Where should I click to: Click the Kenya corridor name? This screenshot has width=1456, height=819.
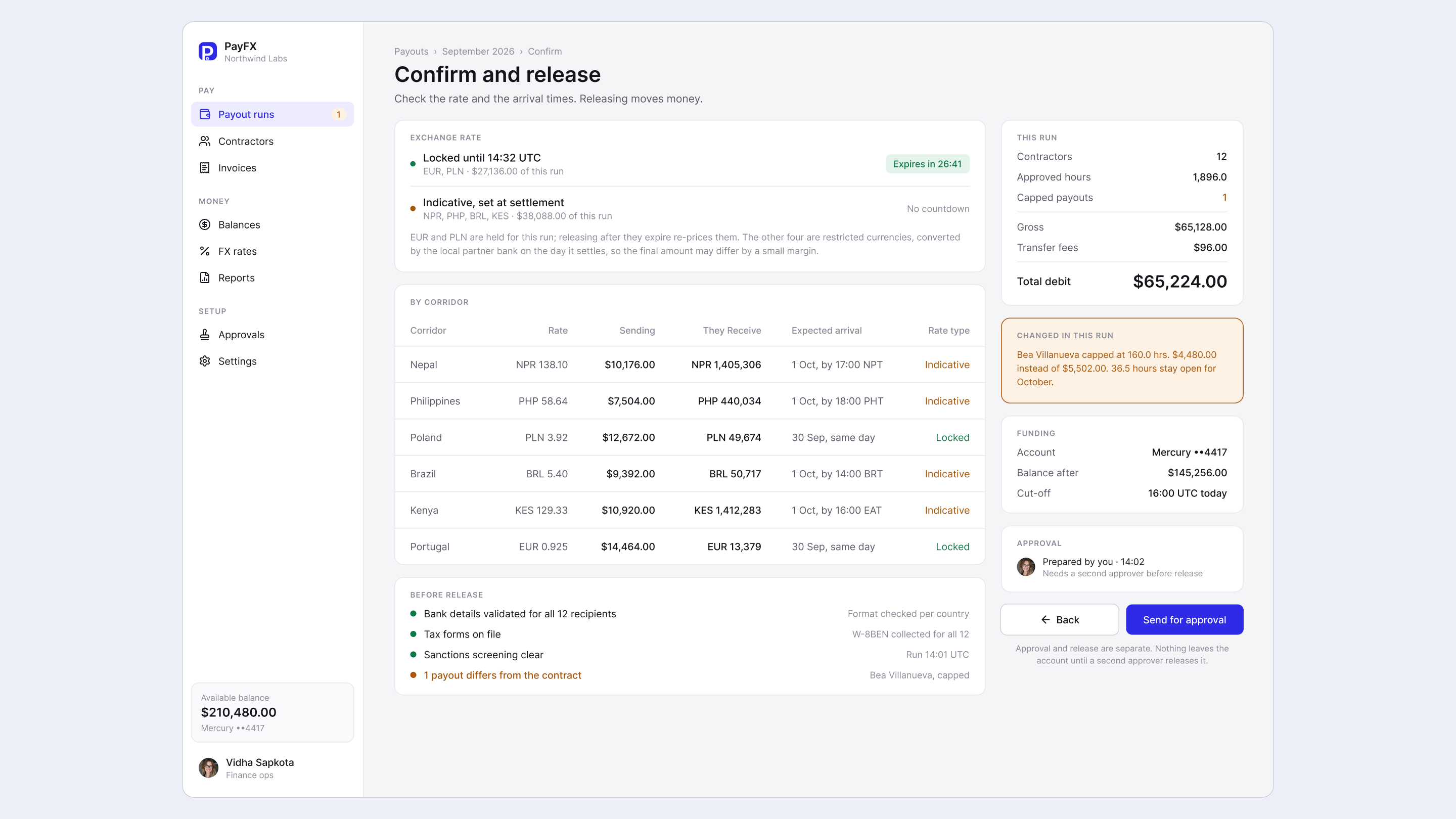click(x=424, y=511)
